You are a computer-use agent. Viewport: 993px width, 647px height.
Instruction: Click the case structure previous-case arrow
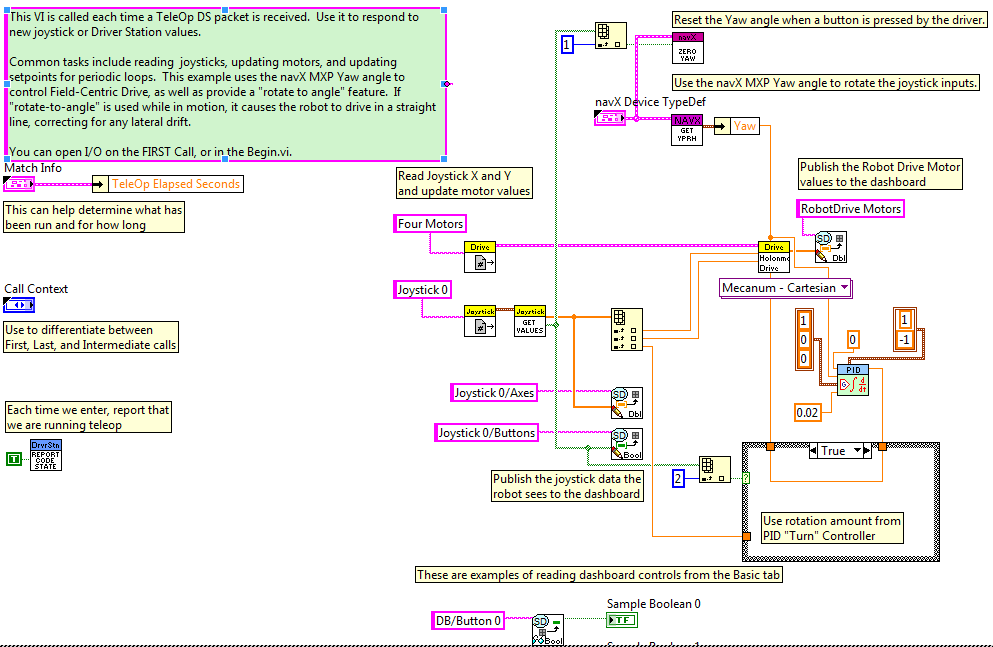click(x=814, y=451)
